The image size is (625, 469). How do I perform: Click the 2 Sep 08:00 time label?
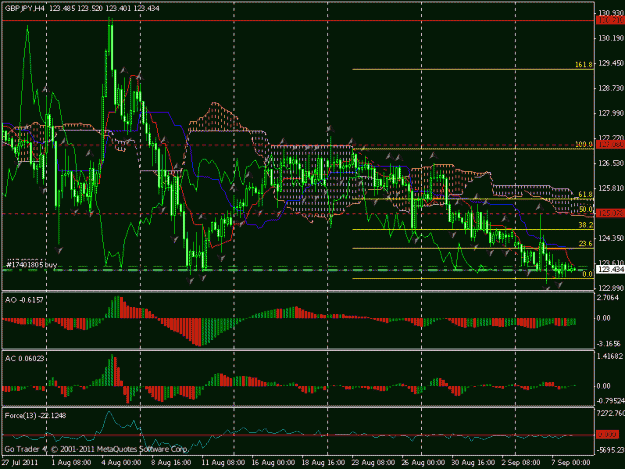(x=521, y=462)
